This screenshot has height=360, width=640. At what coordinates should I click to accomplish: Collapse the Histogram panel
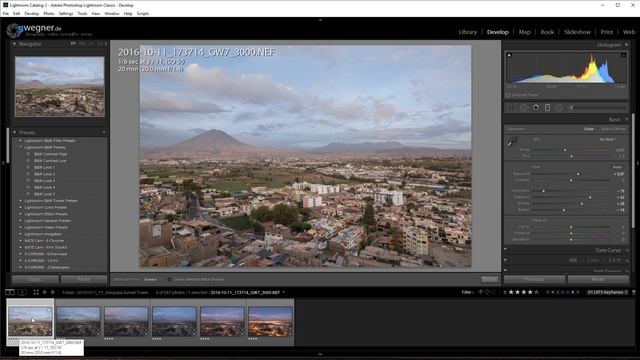click(x=627, y=45)
